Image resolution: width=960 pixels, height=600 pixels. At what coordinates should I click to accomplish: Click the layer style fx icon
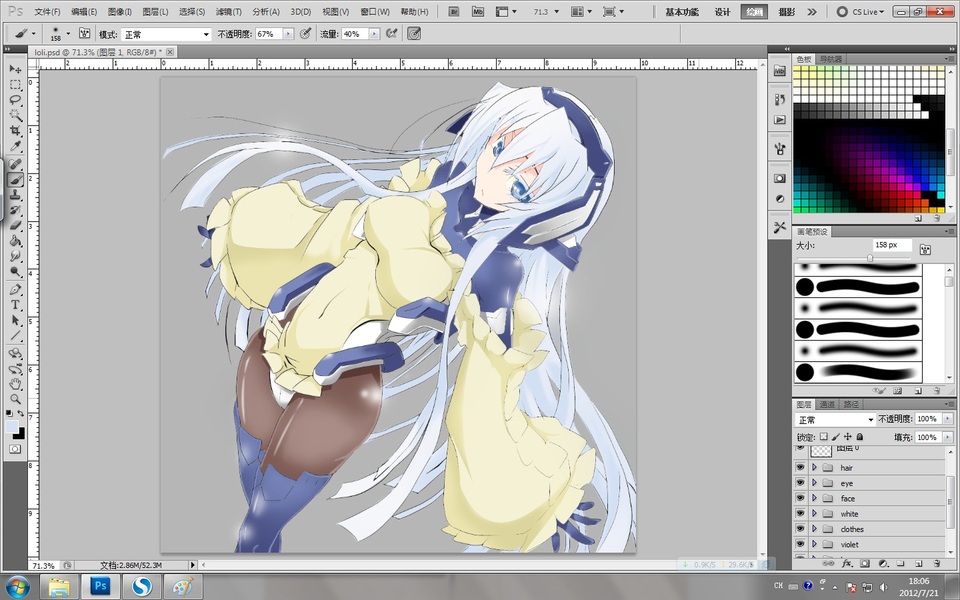point(846,563)
